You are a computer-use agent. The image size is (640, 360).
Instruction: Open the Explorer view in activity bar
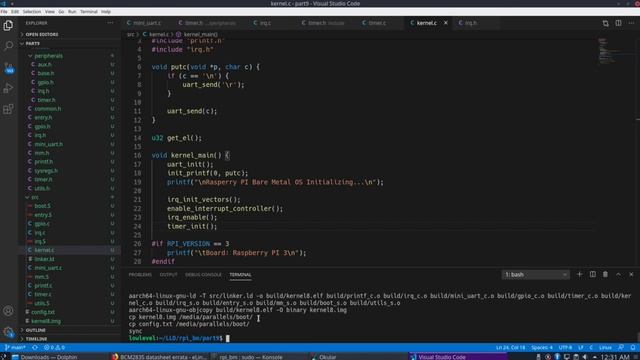(x=8, y=25)
